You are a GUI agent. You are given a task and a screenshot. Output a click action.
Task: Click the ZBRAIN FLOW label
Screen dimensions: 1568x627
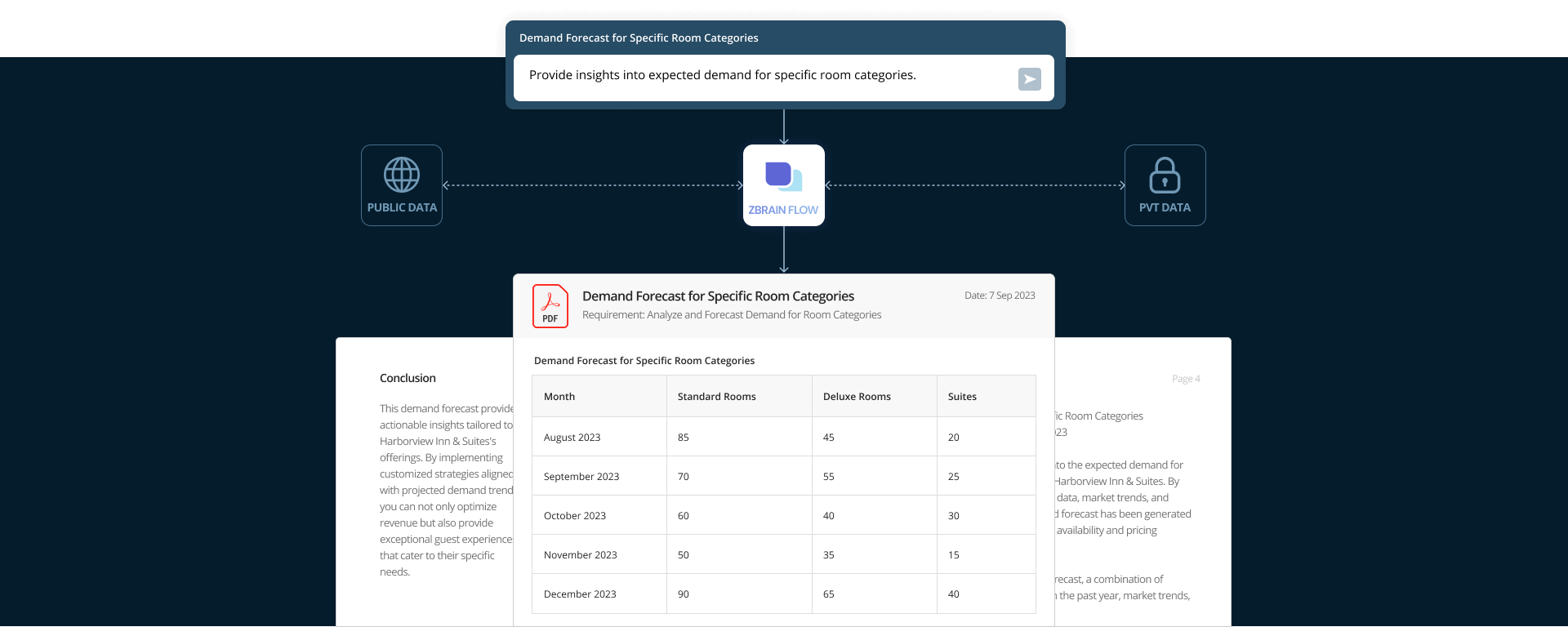[x=783, y=210]
